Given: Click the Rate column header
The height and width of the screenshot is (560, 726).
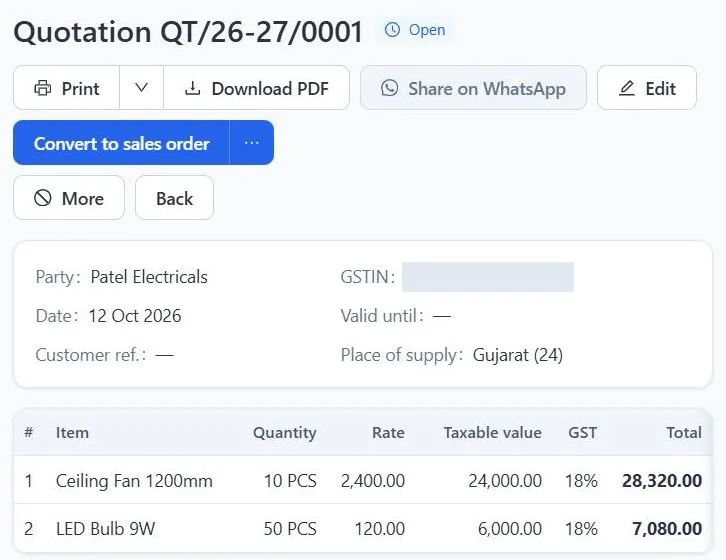Looking at the screenshot, I should pyautogui.click(x=388, y=433).
